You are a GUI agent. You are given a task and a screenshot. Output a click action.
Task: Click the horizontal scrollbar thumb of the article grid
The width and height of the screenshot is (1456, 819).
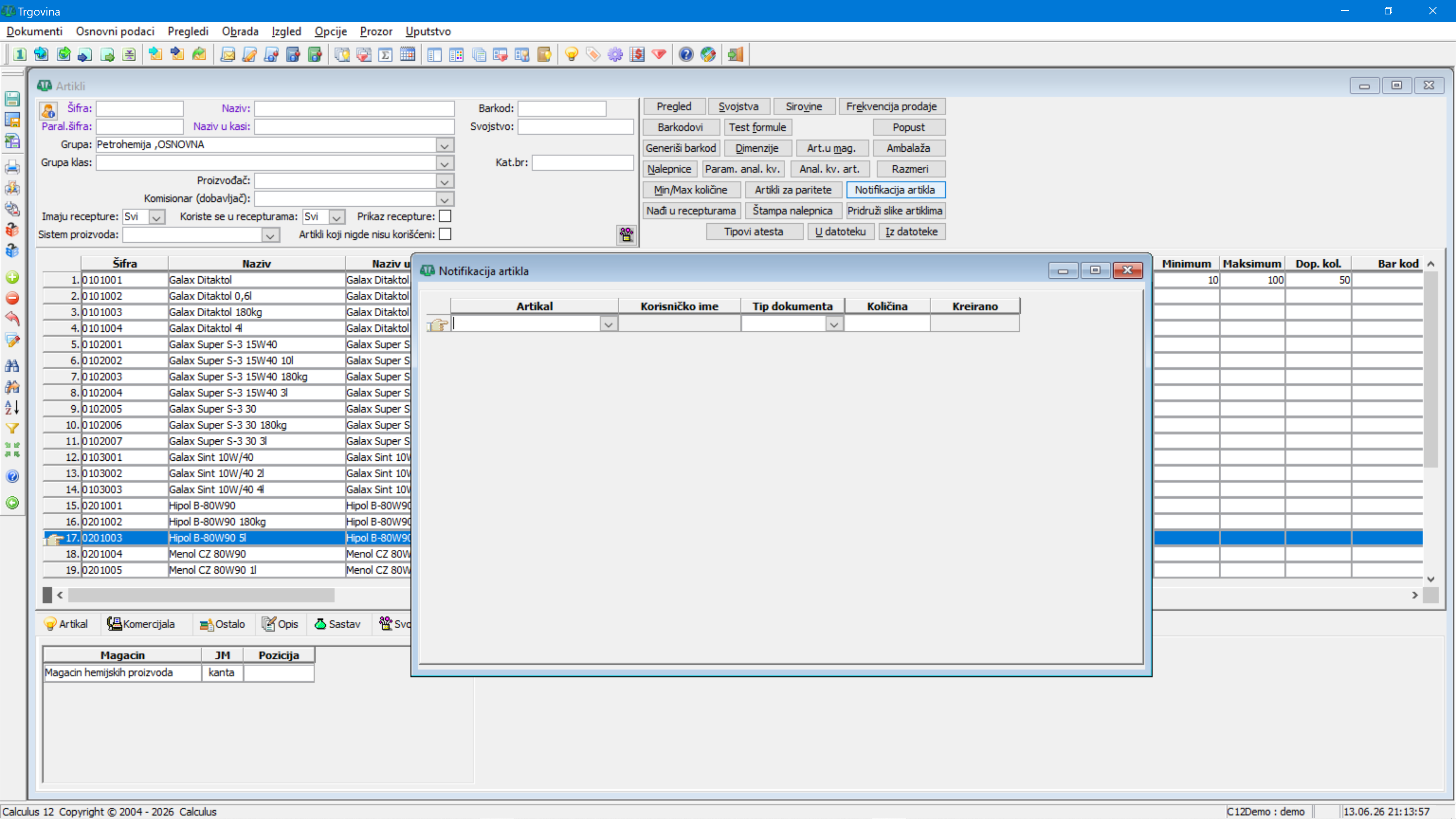(x=201, y=595)
